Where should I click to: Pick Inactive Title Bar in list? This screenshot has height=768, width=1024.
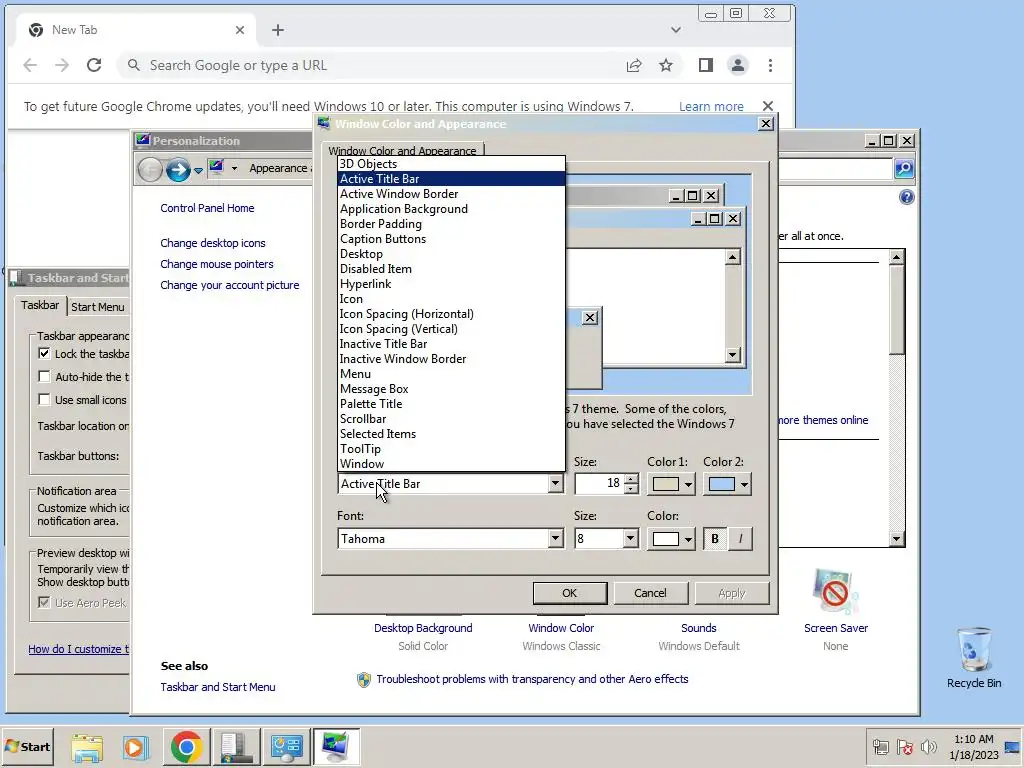click(451, 344)
